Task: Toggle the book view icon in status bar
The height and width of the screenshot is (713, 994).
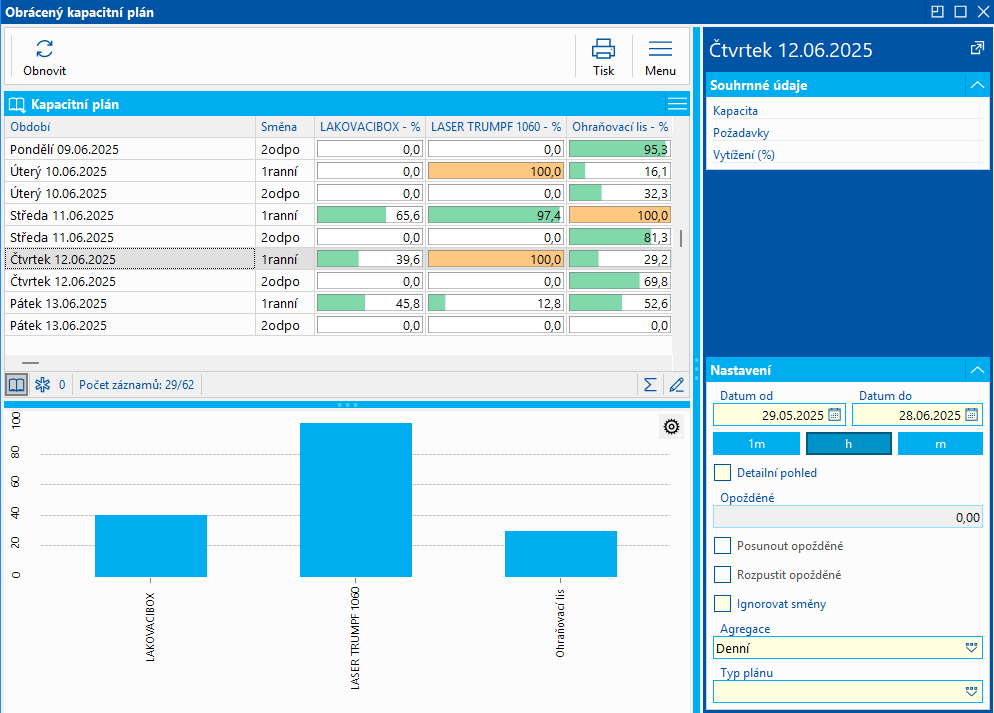Action: tap(16, 385)
